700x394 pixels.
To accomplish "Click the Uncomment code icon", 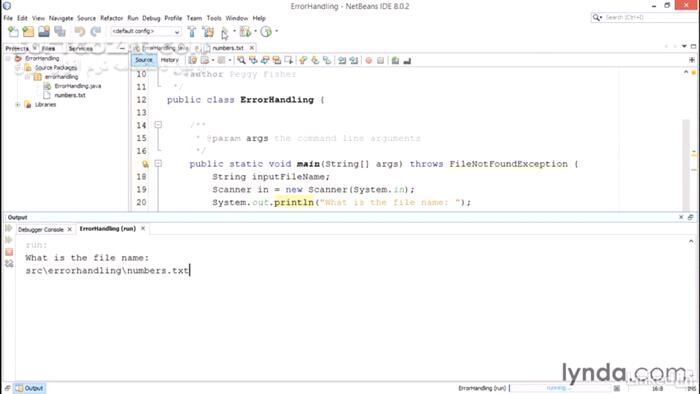I will point(407,60).
